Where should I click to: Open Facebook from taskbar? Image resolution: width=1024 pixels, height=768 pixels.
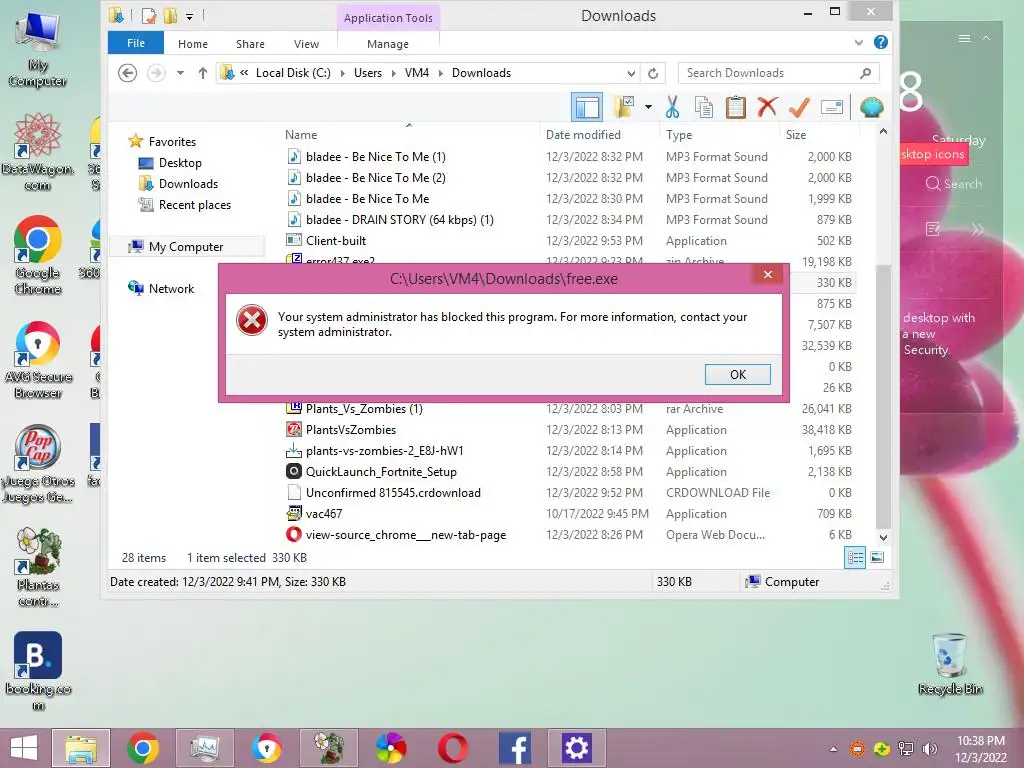(514, 748)
